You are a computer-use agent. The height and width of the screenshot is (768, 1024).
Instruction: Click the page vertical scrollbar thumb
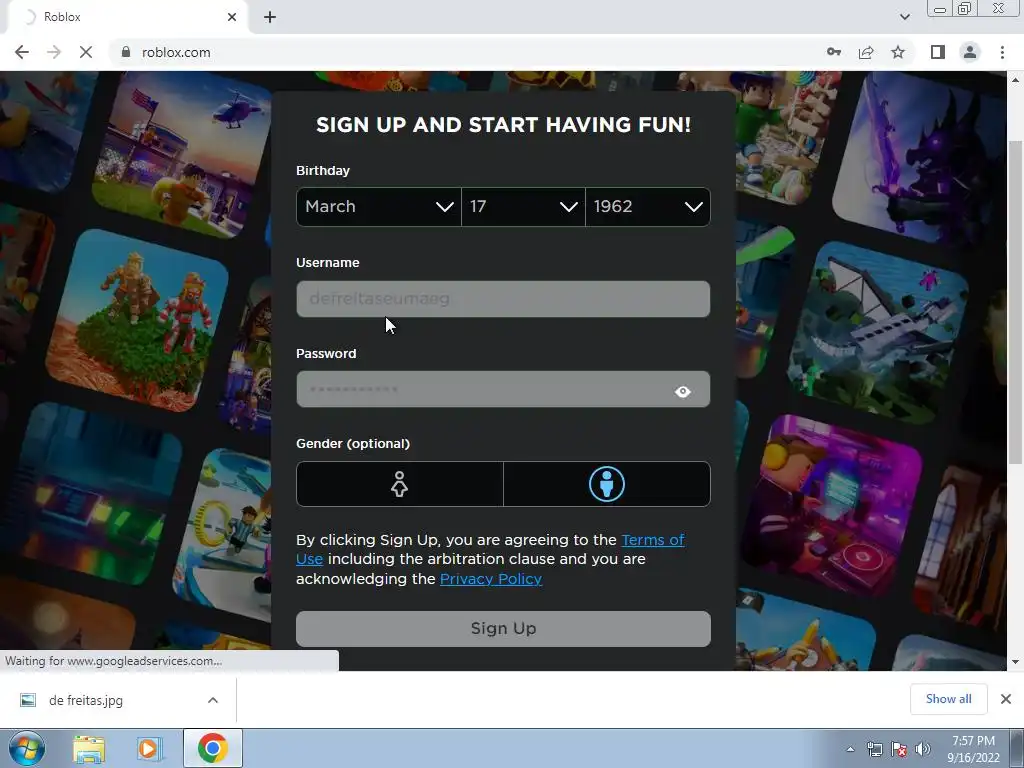1015,300
